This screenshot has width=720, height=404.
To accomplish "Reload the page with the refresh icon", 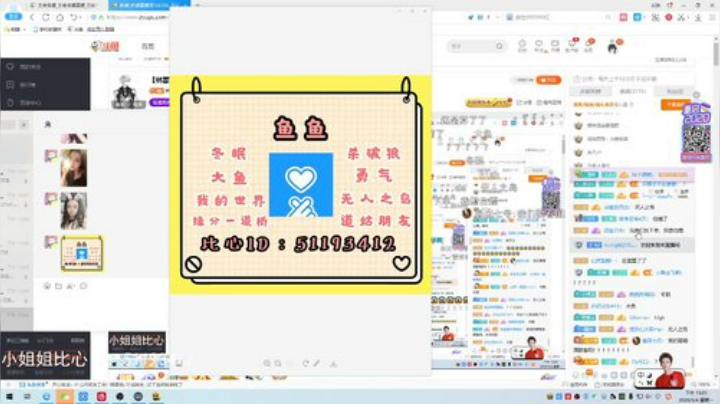I will (45, 17).
